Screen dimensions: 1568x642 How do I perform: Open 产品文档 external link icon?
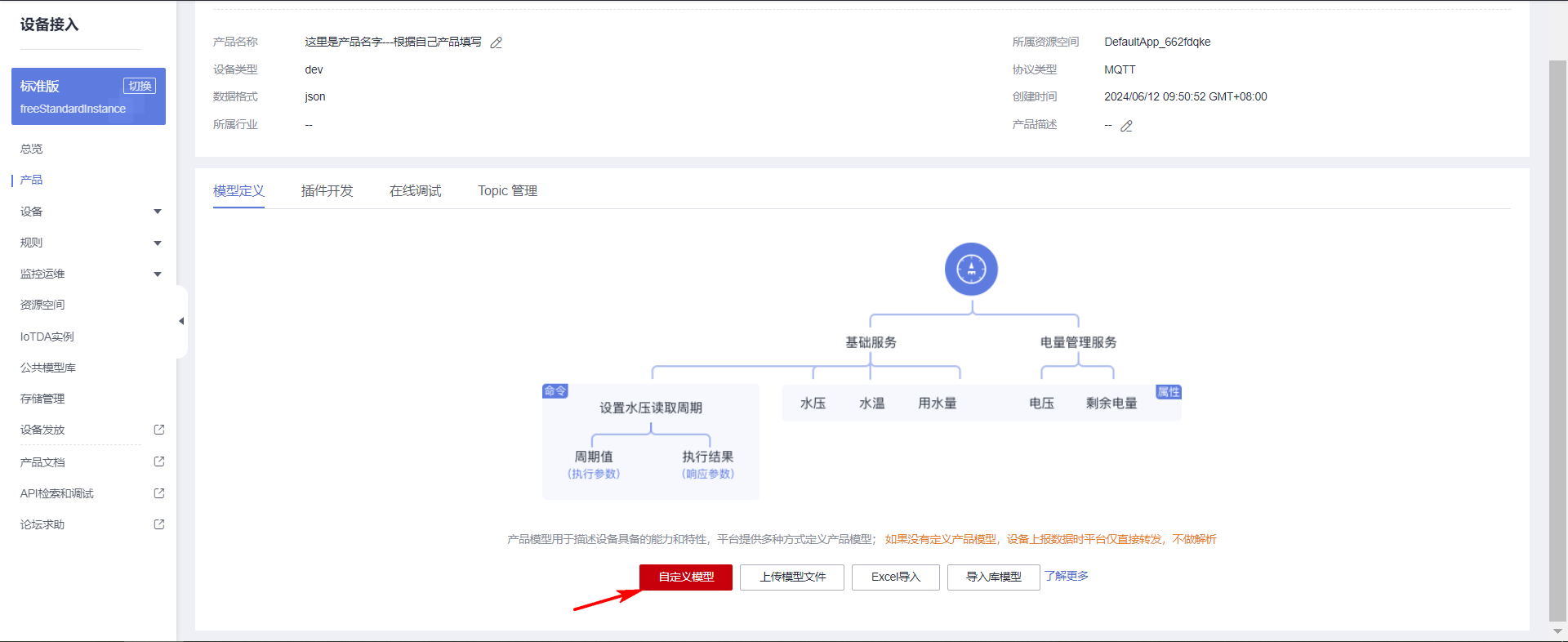(159, 462)
